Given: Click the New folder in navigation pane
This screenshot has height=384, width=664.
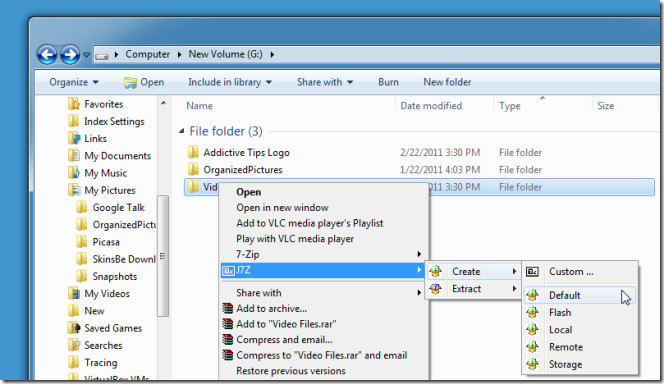Looking at the screenshot, I should pyautogui.click(x=86, y=311).
